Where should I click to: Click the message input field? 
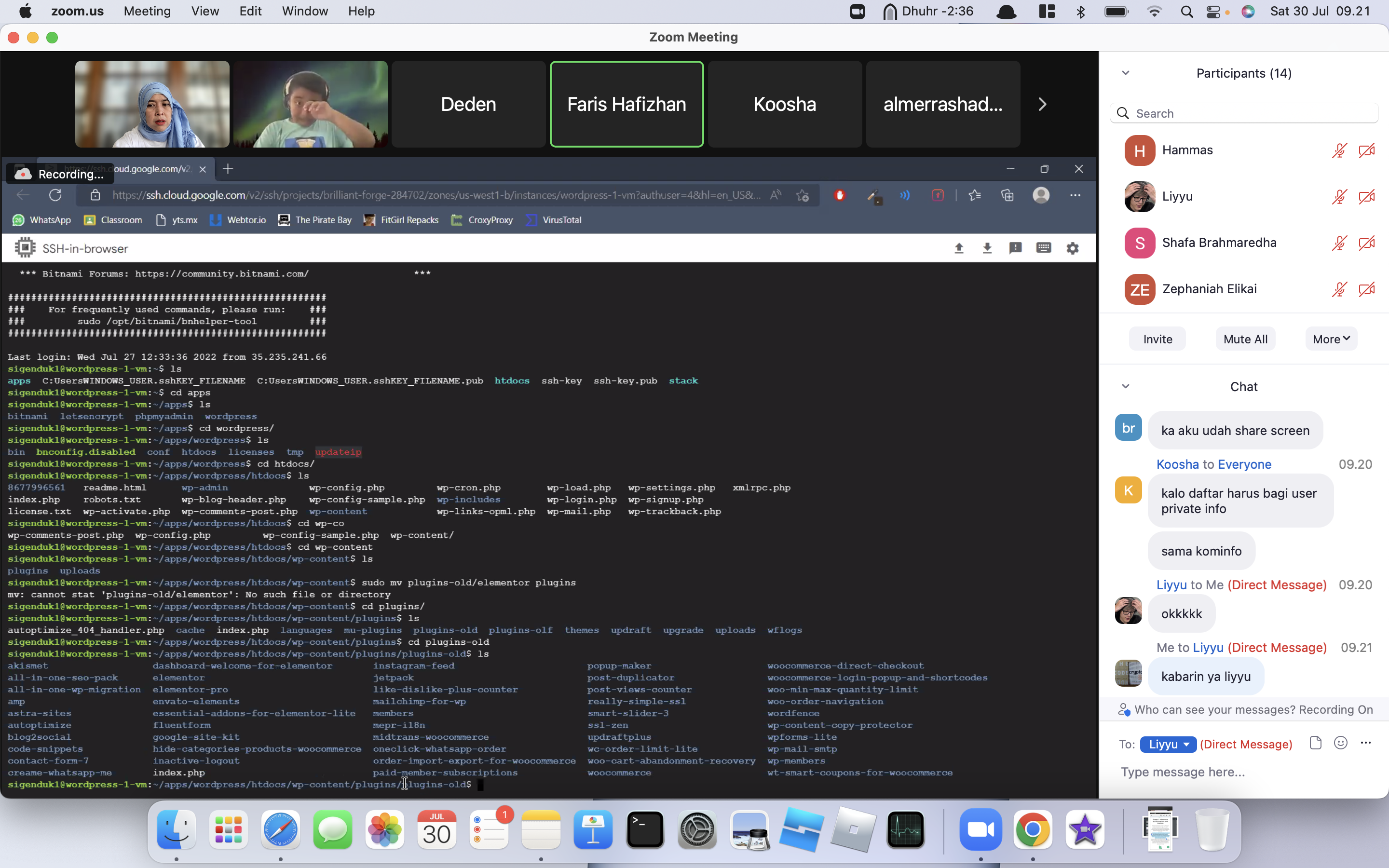1243,772
